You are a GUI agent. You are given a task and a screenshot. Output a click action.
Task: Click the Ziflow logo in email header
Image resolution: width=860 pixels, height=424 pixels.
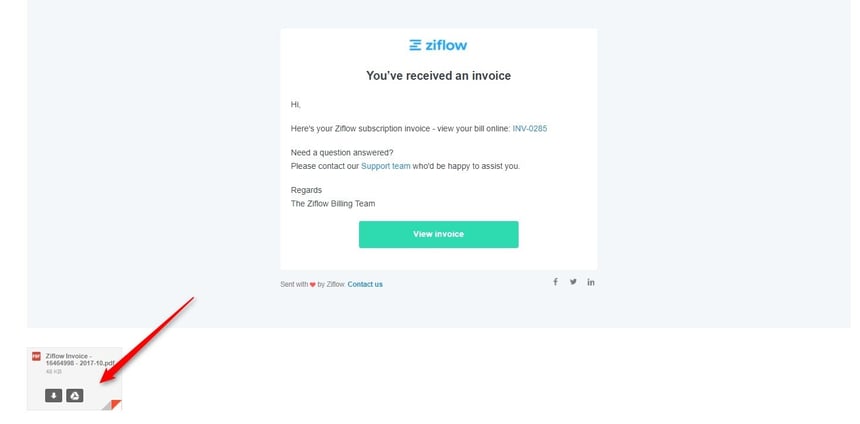tap(438, 45)
